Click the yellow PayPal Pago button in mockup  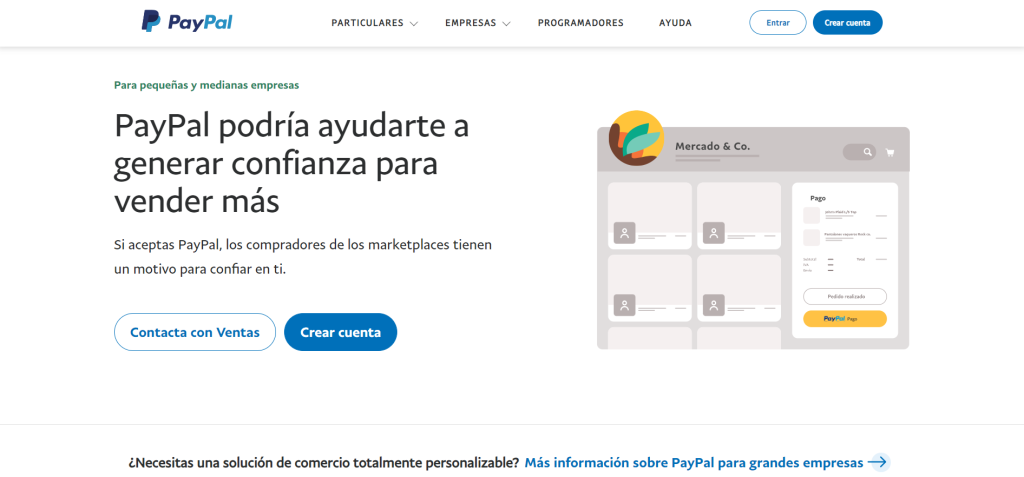pos(845,319)
